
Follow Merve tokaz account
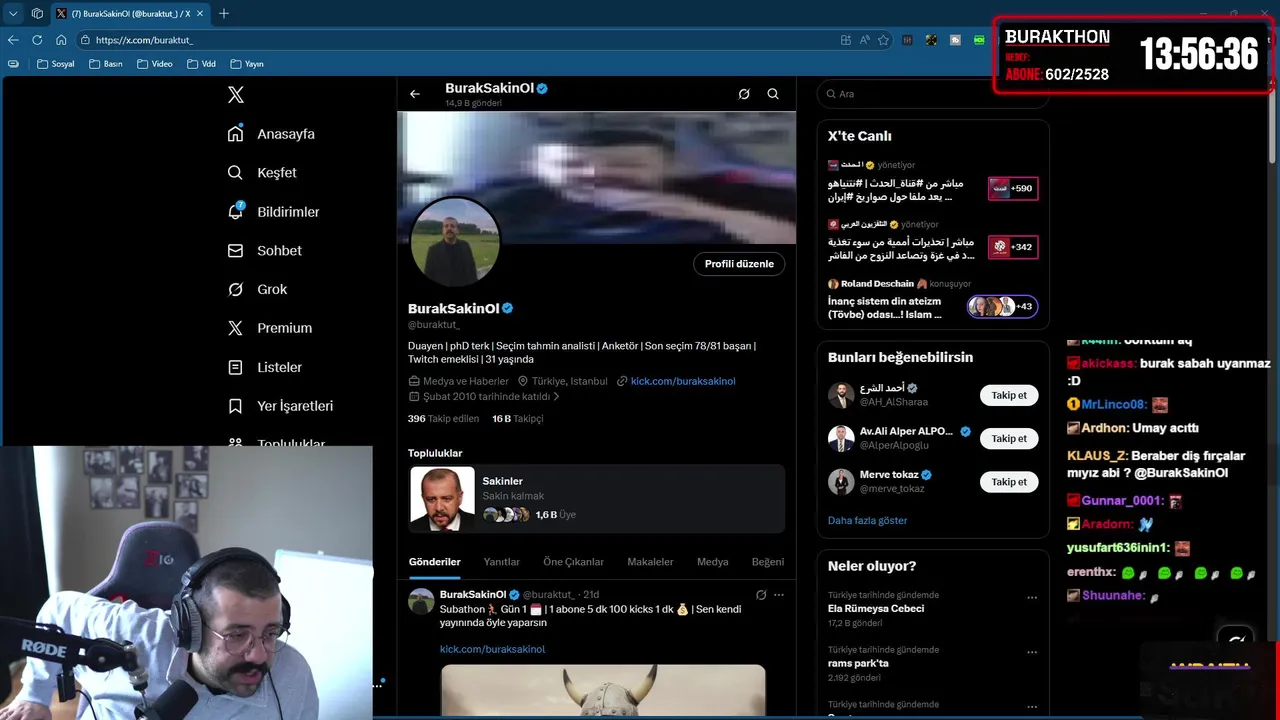[x=1009, y=482]
